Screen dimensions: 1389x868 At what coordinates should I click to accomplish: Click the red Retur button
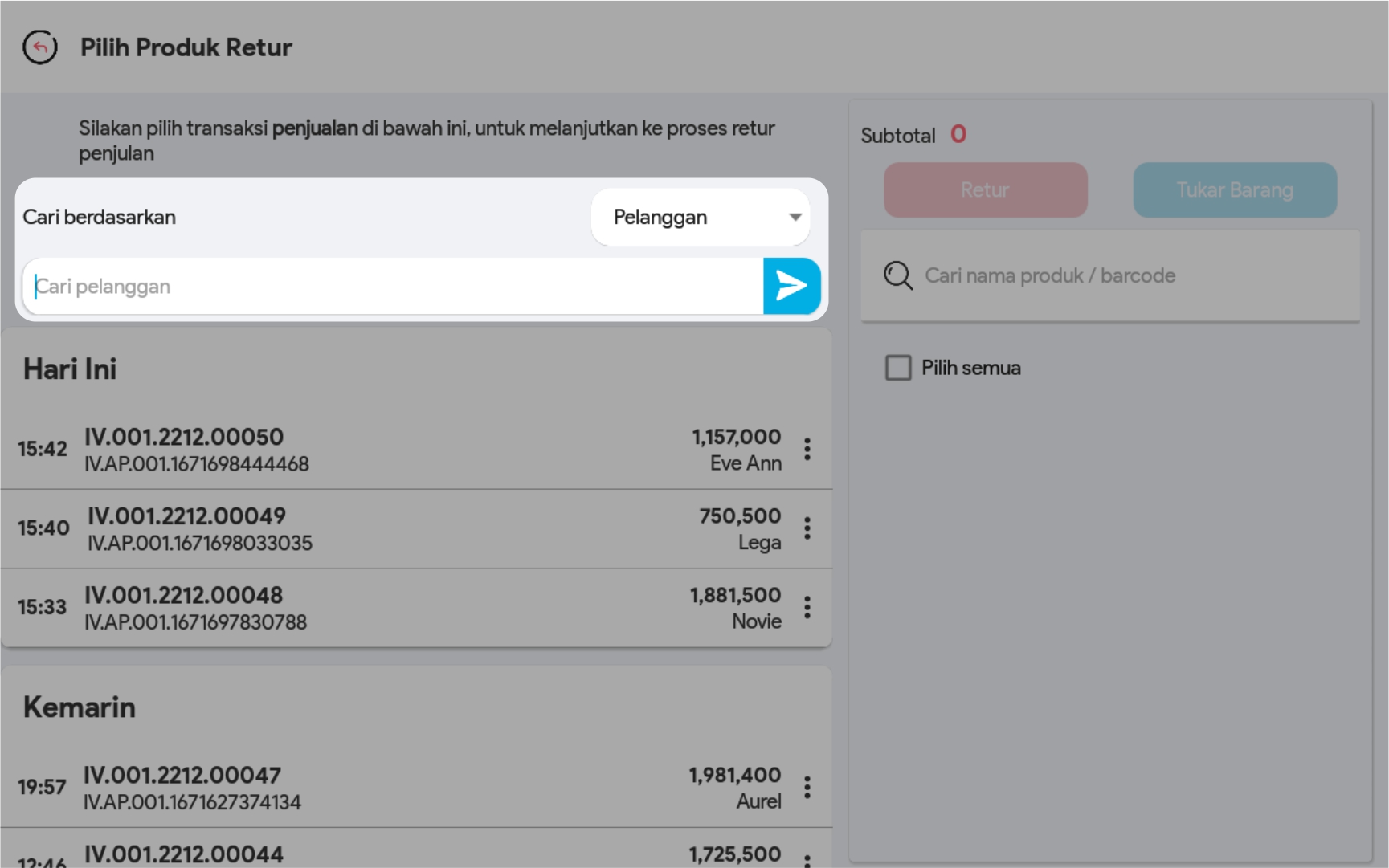point(985,190)
